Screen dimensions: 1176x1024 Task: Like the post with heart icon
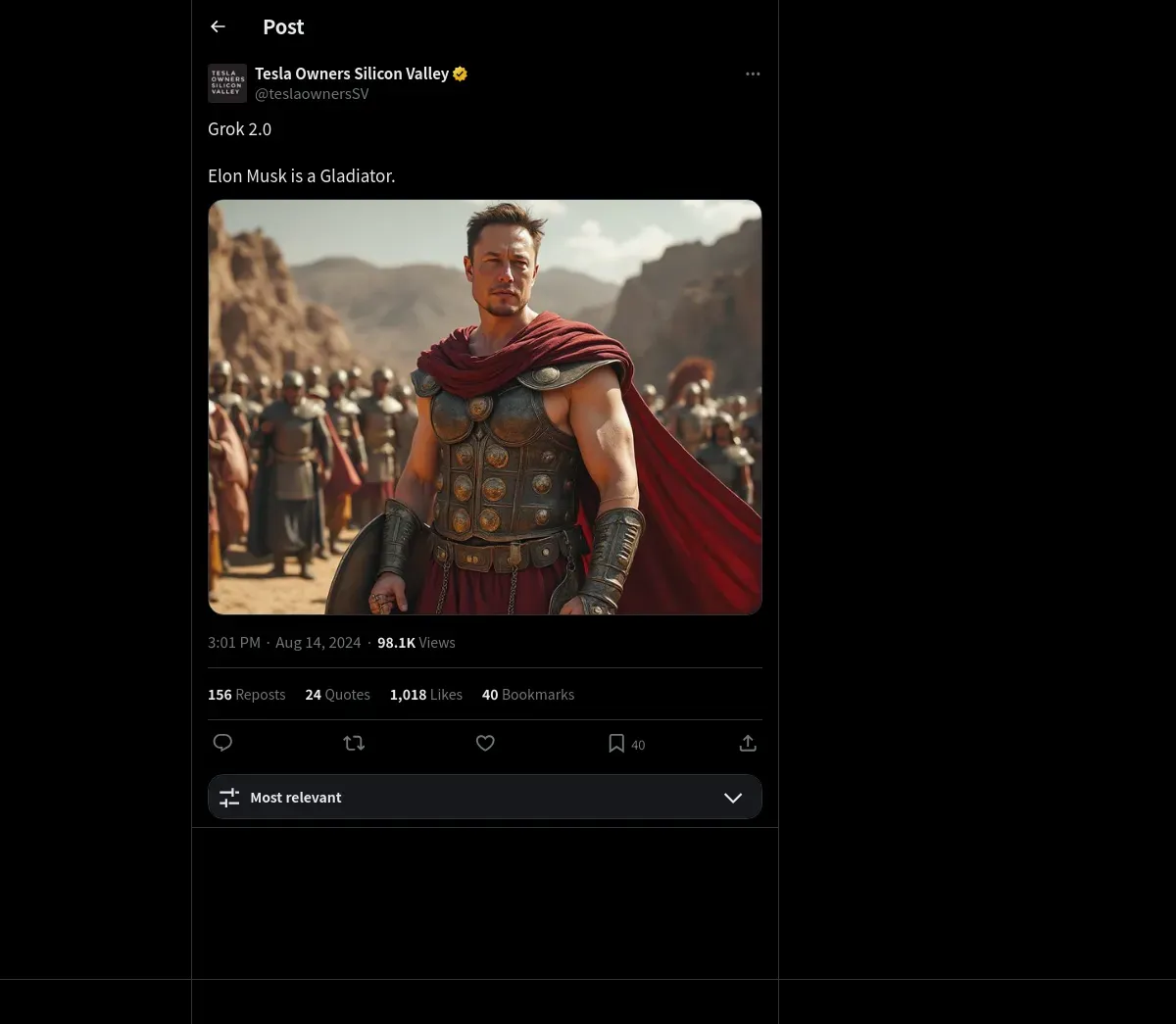coord(485,744)
